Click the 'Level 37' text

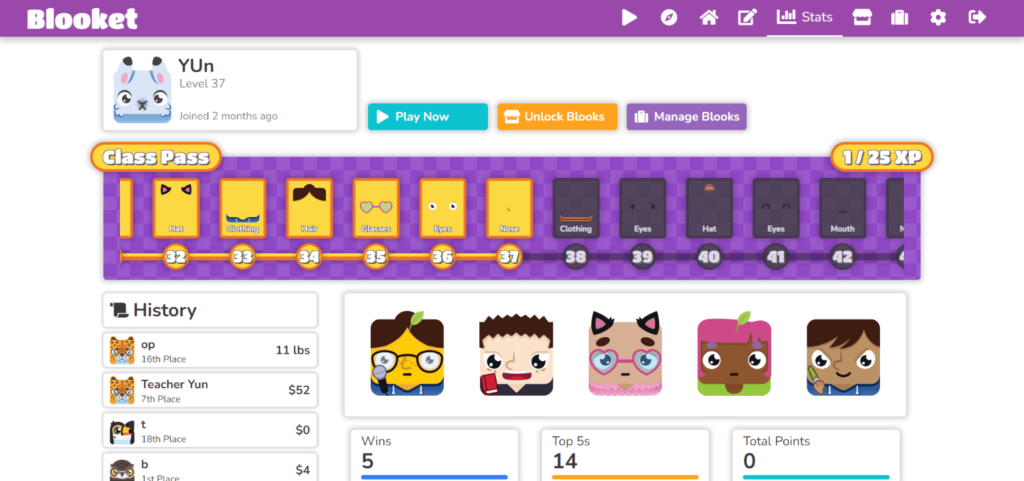202,84
